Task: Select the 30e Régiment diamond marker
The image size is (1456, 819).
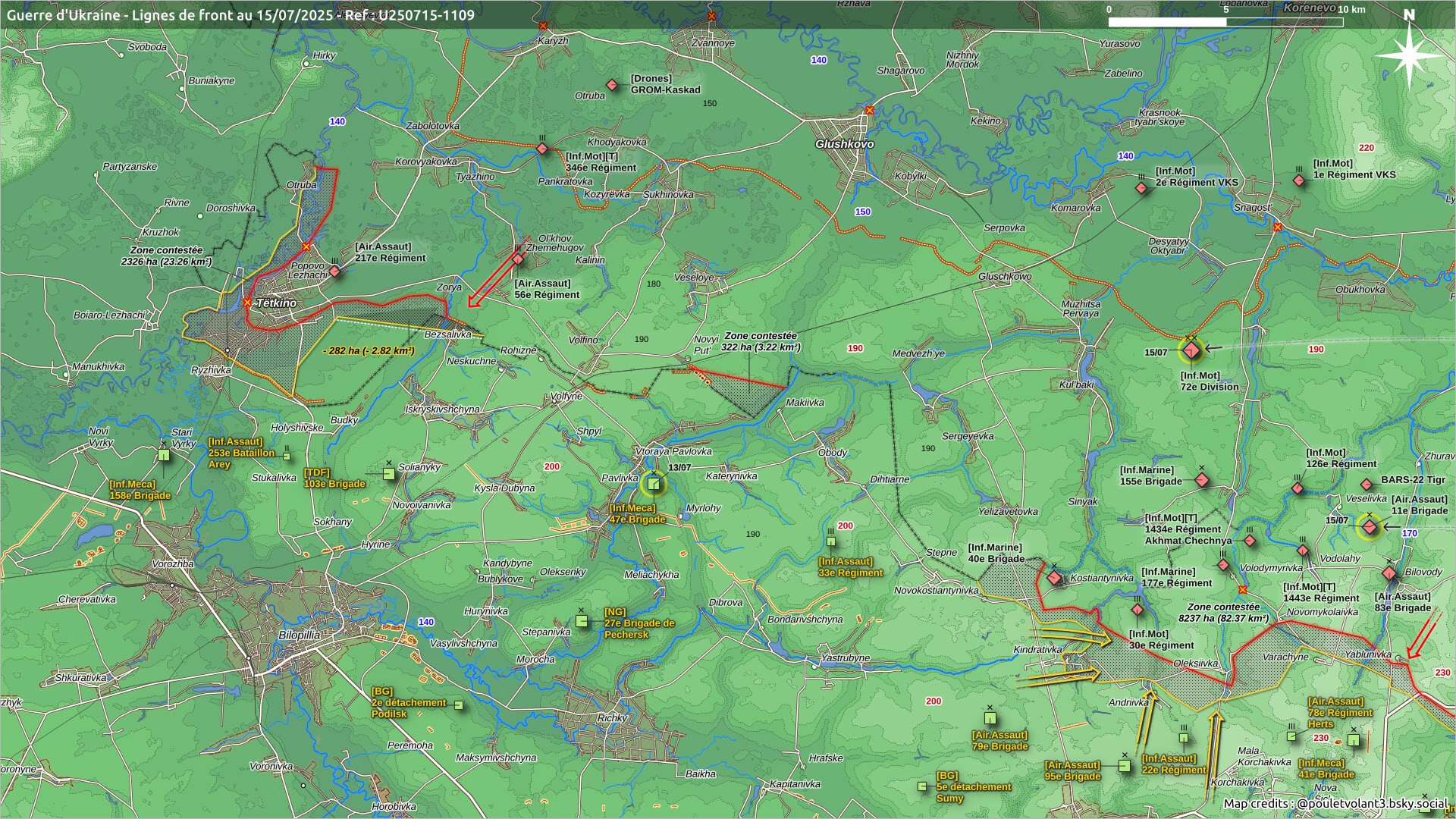Action: point(1137,610)
